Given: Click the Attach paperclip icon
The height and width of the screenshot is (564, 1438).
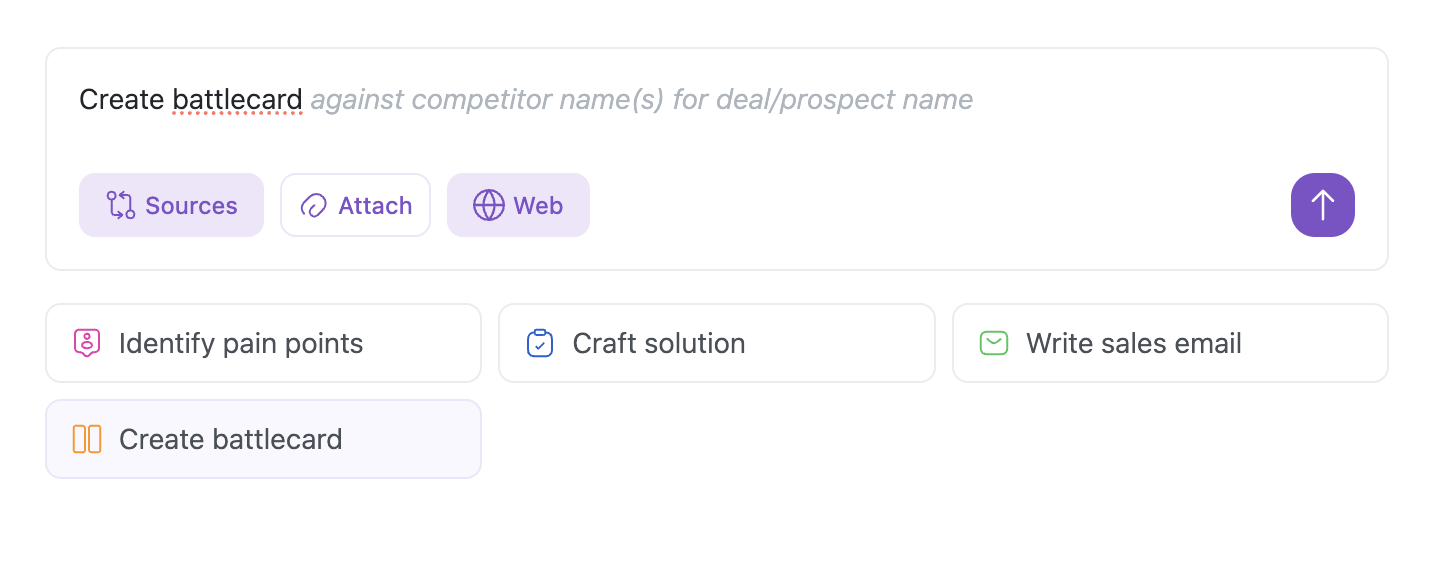Looking at the screenshot, I should (x=314, y=206).
